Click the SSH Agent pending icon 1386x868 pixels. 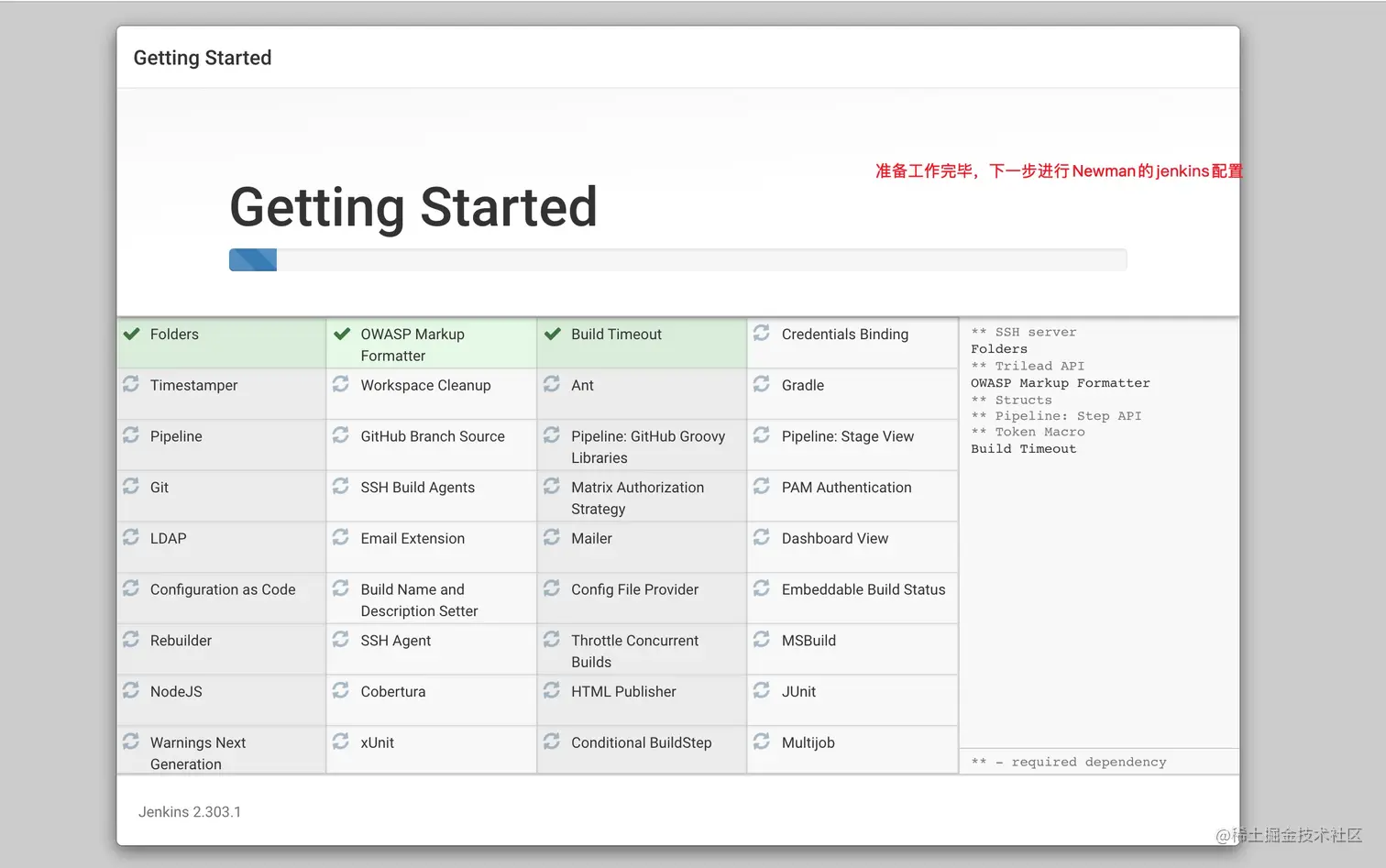341,639
